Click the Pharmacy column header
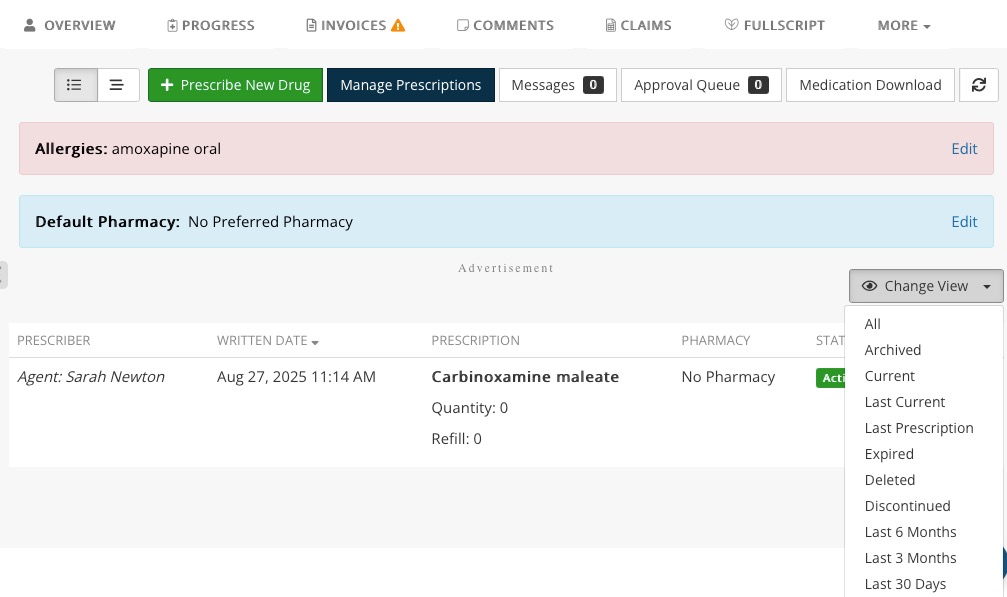Viewport: 1007px width, 597px height. 715,341
